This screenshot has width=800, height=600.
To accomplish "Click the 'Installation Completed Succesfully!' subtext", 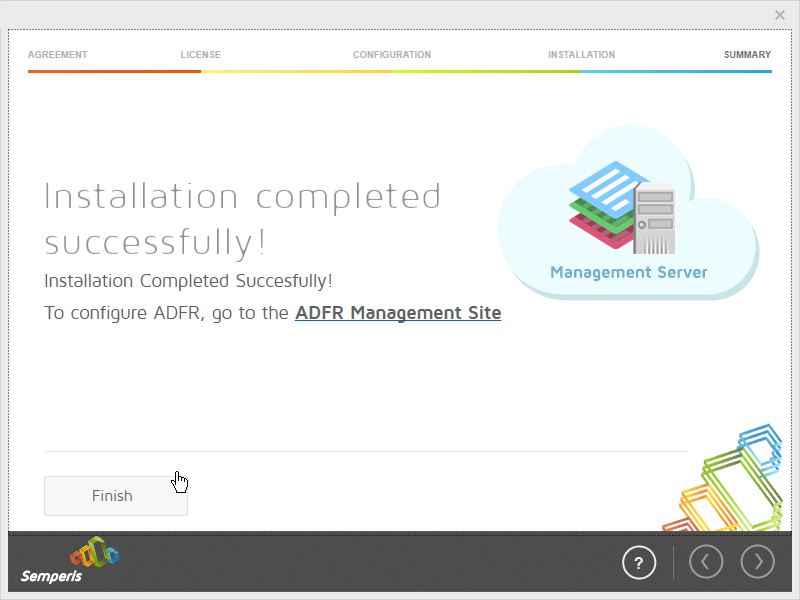I will coord(188,281).
